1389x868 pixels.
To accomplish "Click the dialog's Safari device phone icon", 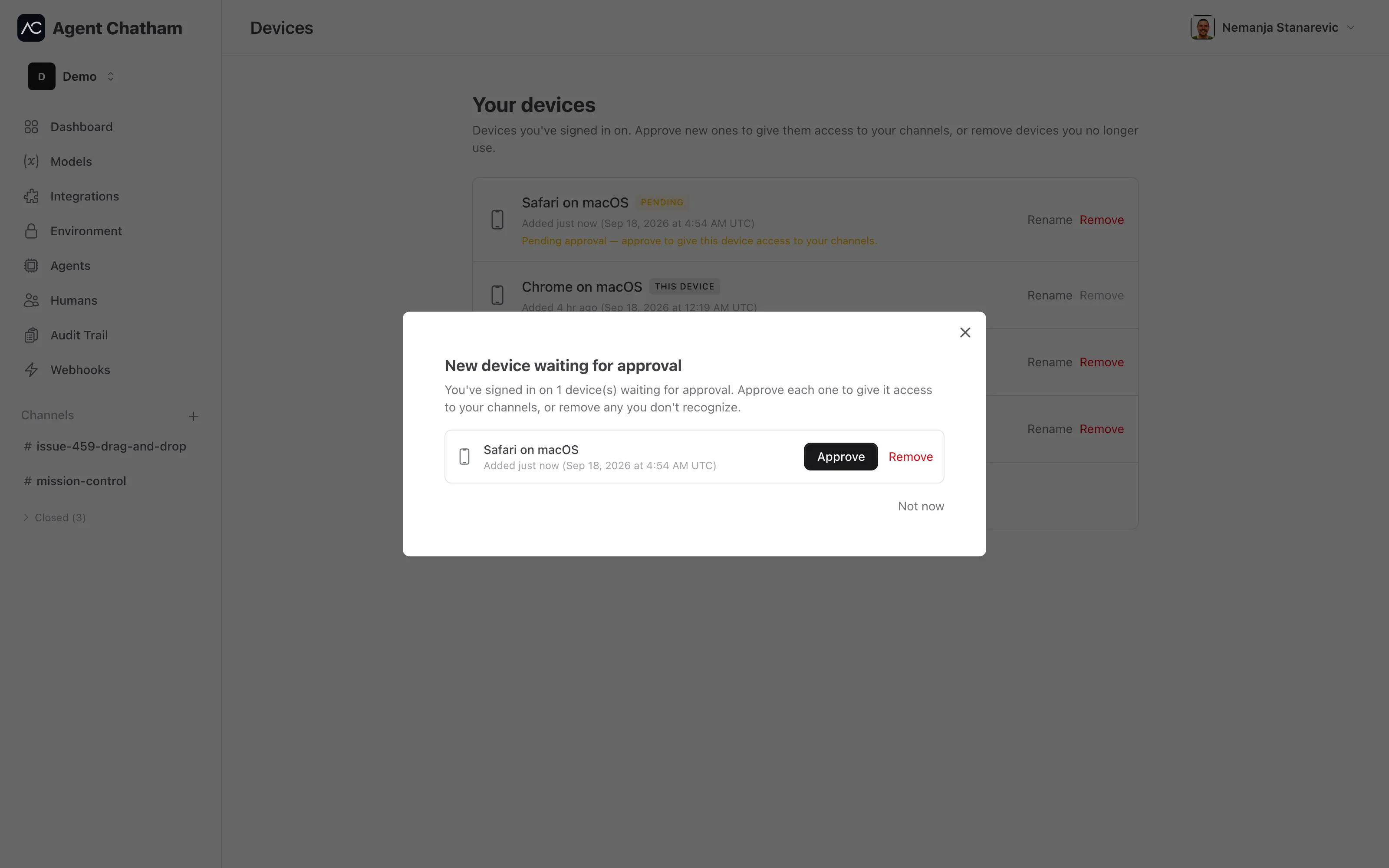I will click(464, 457).
